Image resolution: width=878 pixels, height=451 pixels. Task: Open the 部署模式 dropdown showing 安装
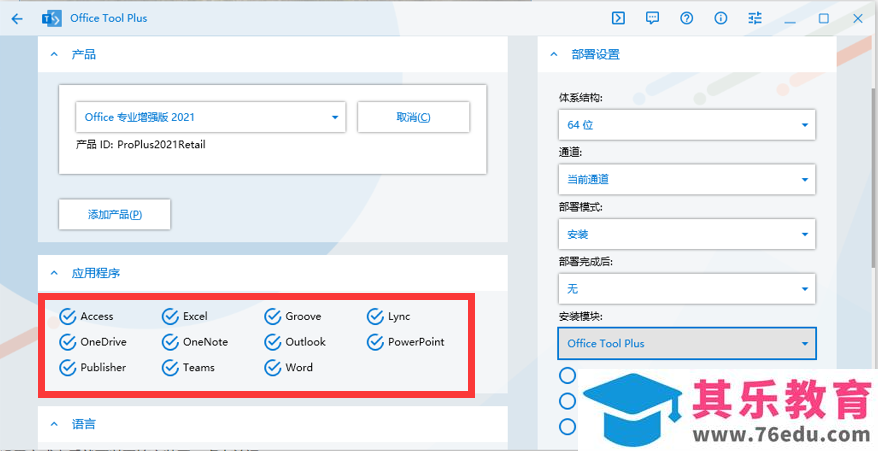tap(687, 234)
